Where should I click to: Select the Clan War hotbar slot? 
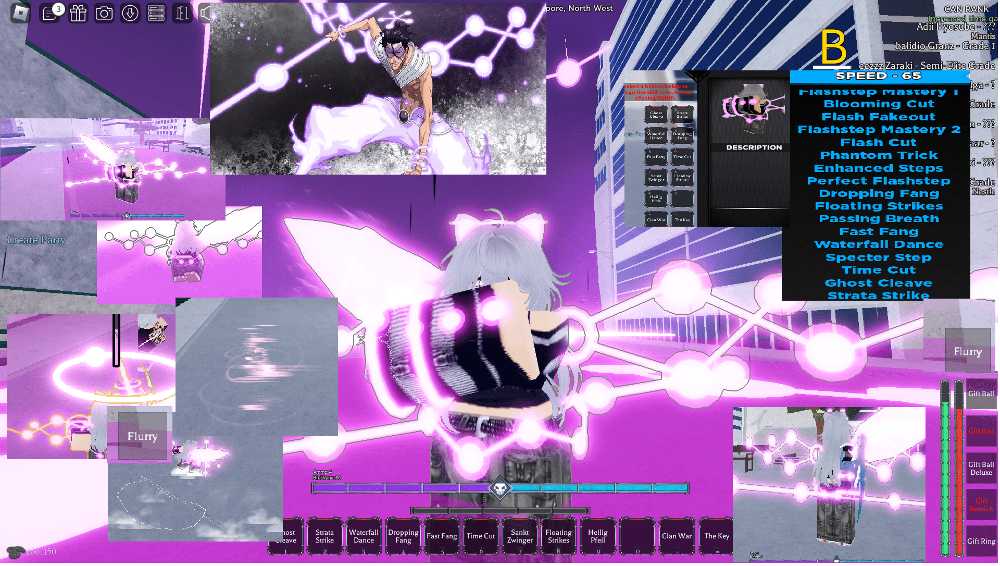pos(677,536)
